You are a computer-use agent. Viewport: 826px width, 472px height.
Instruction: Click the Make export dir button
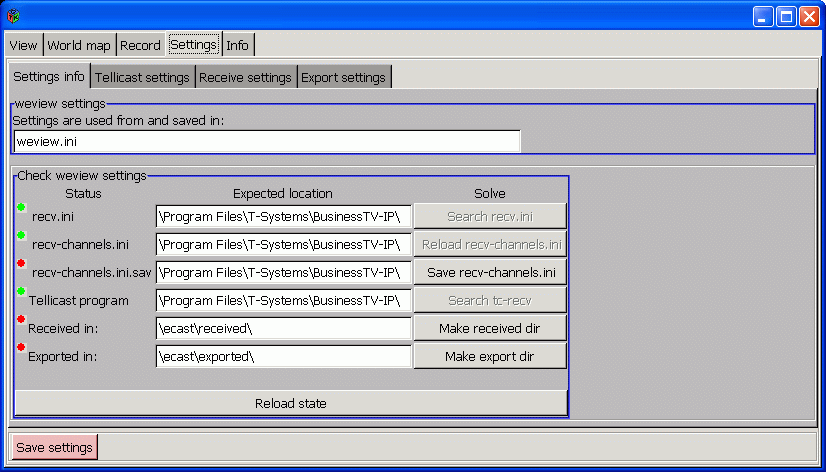(x=490, y=356)
